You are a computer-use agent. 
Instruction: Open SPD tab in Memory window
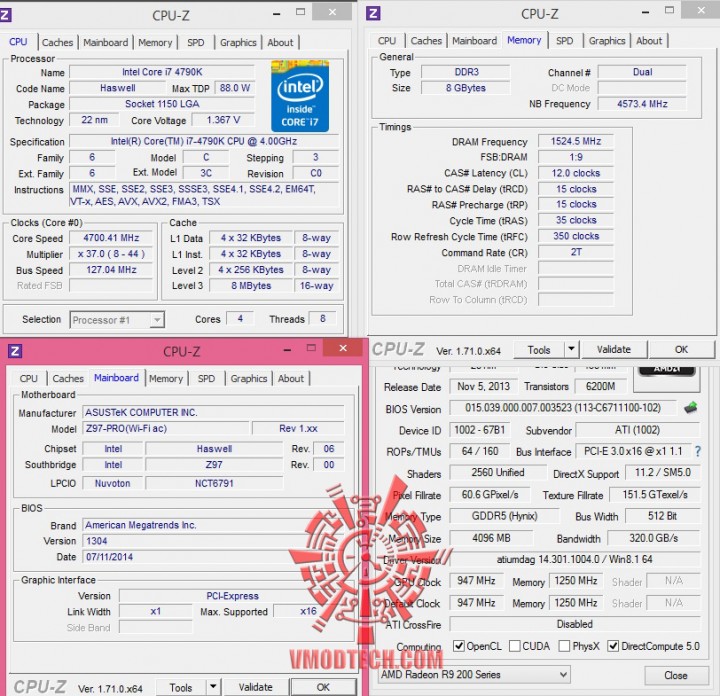click(564, 40)
